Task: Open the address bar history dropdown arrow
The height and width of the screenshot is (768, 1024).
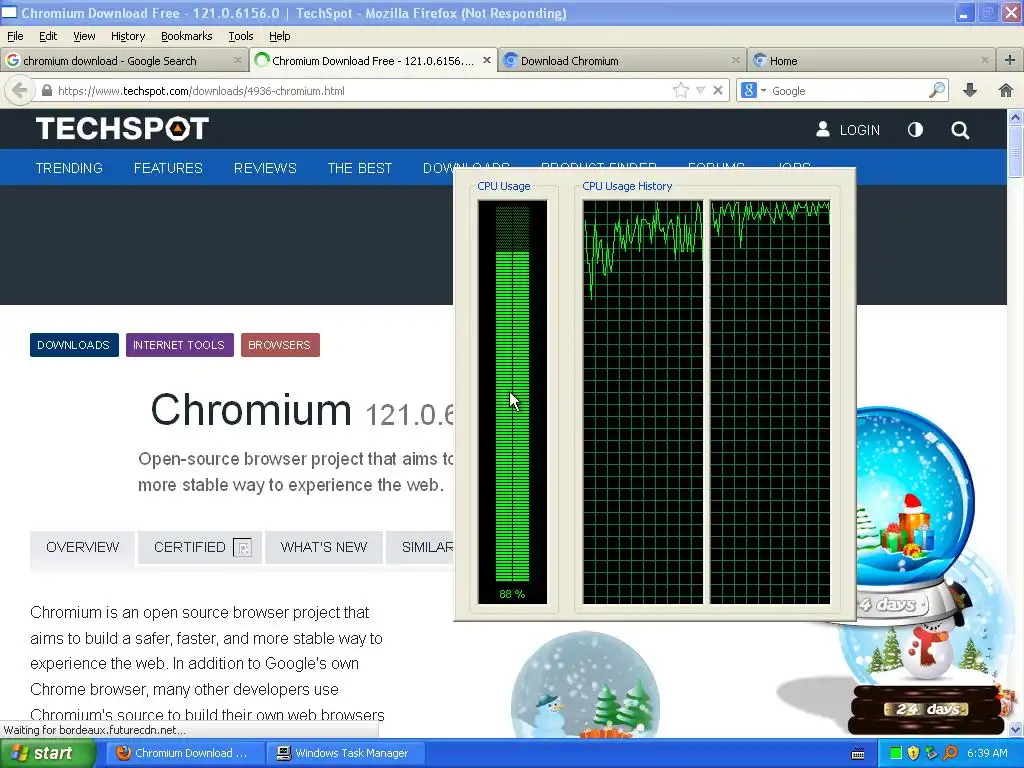Action: (700, 91)
